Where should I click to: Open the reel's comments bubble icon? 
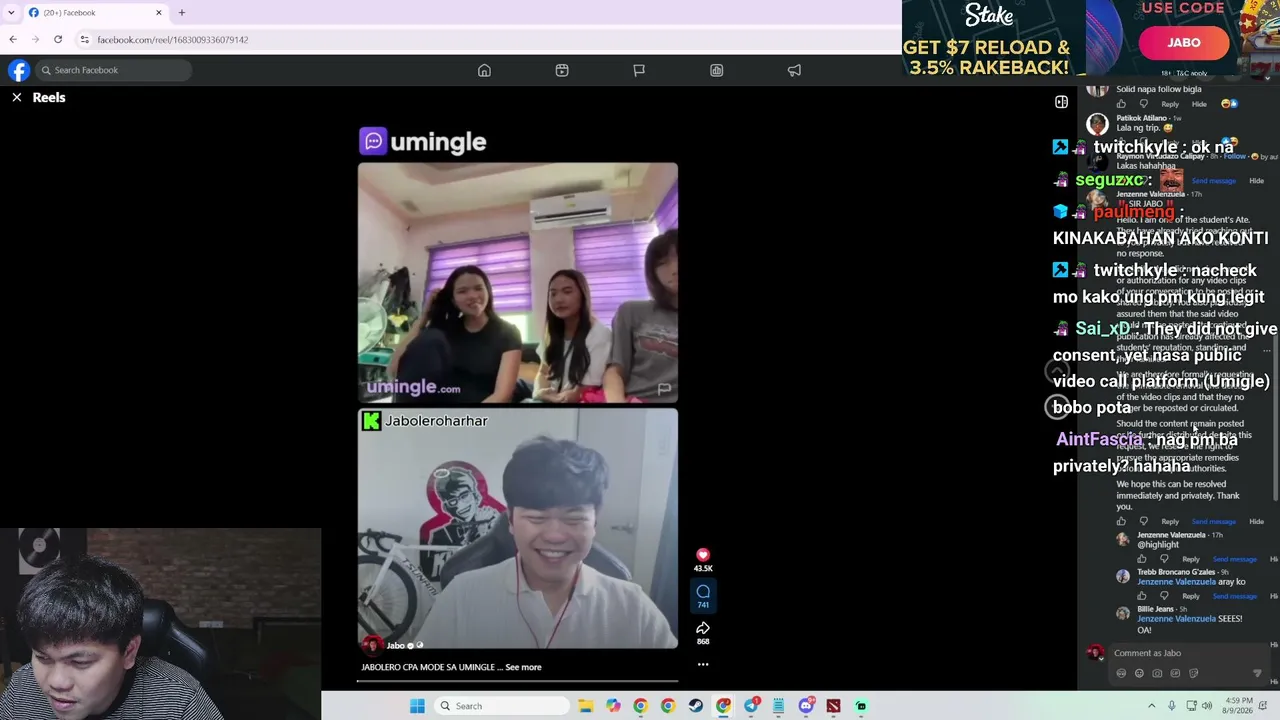pyautogui.click(x=703, y=592)
